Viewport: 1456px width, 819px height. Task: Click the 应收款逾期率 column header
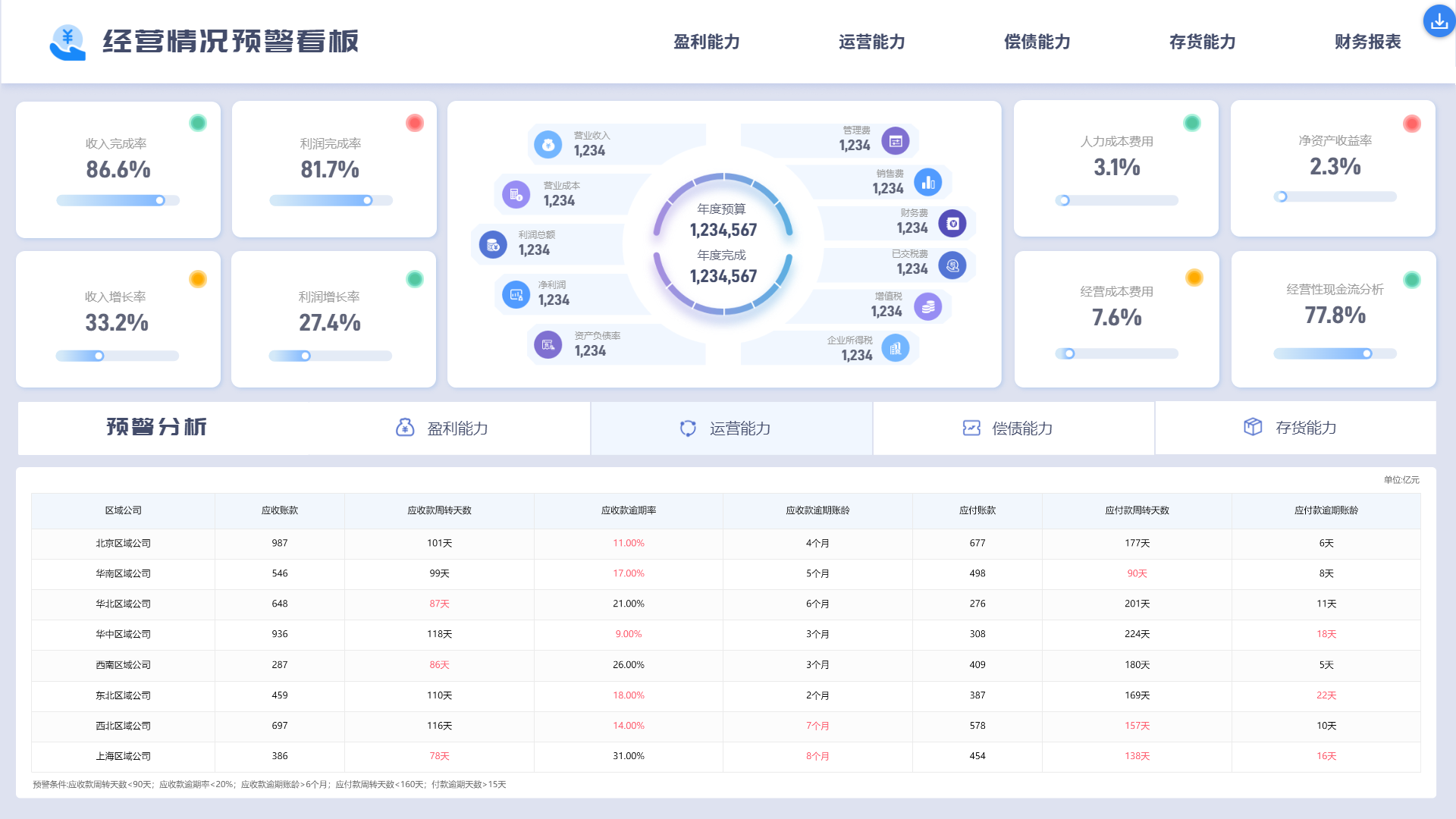[x=628, y=510]
